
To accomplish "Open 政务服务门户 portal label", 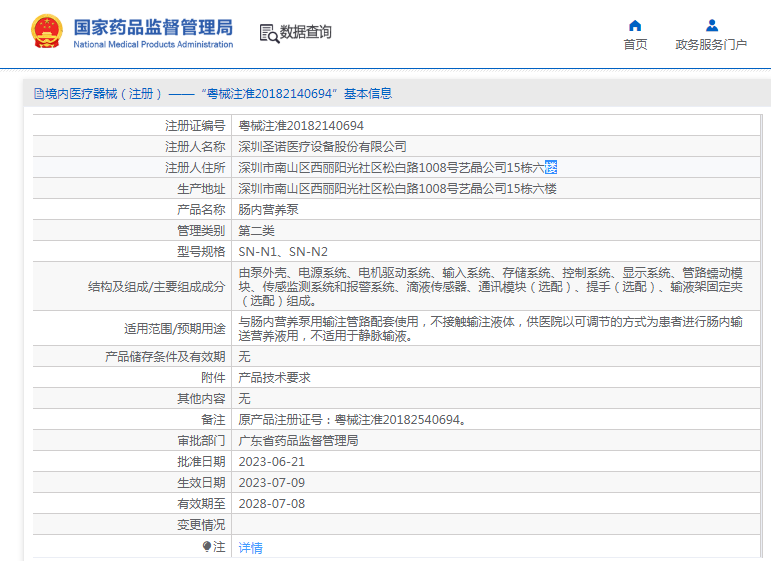I will pos(711,45).
